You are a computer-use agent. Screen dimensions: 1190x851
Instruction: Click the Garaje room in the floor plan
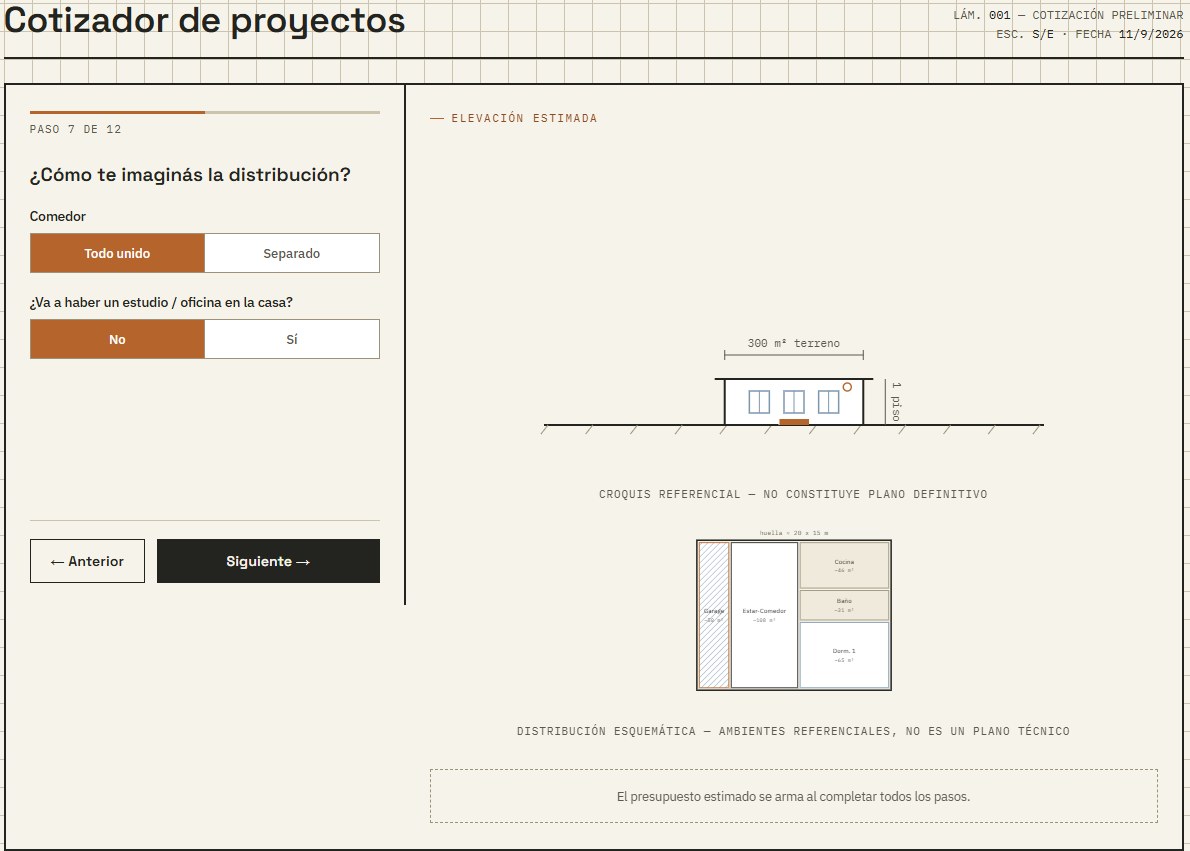[x=713, y=615]
